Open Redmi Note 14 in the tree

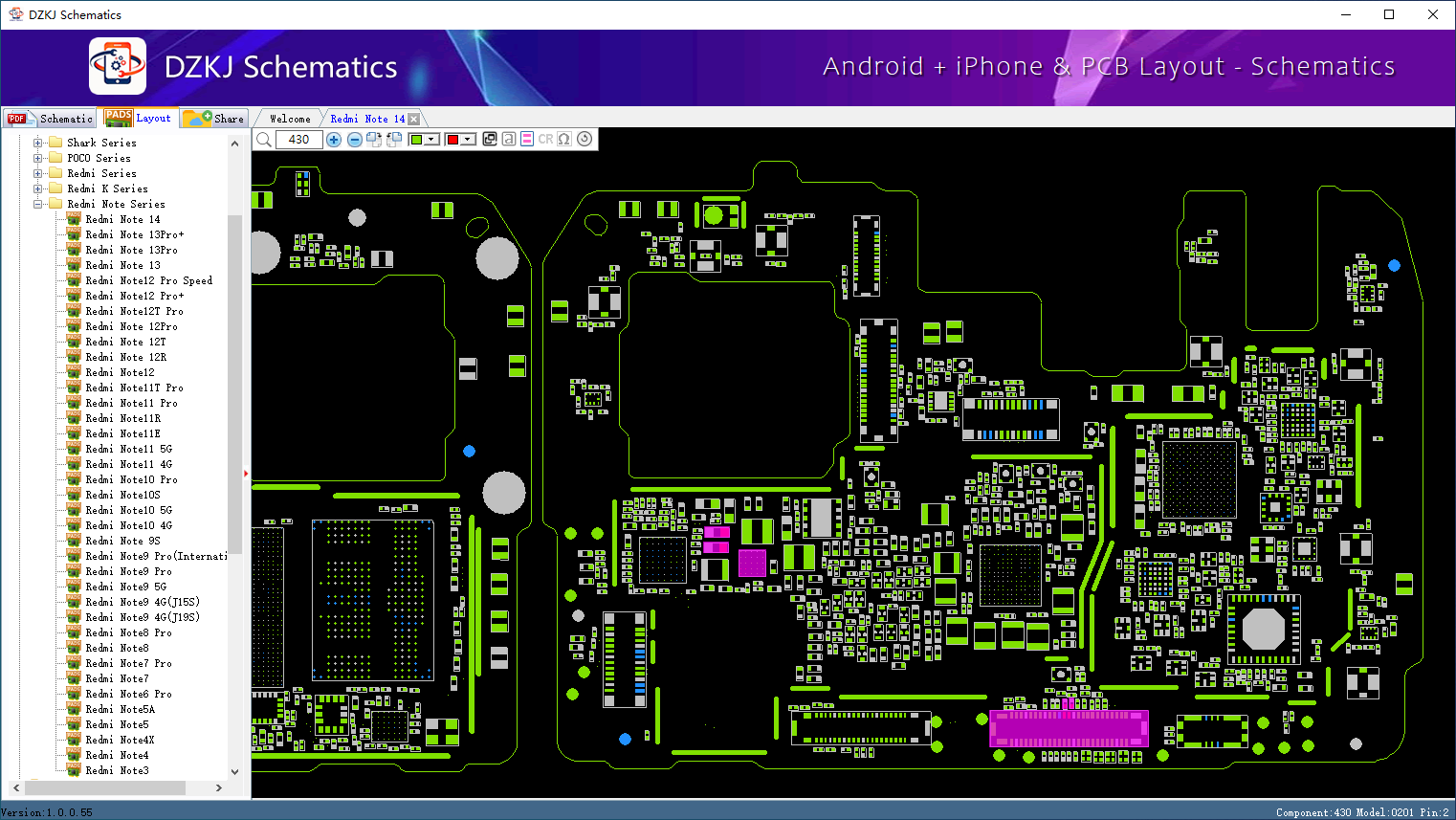(x=122, y=219)
